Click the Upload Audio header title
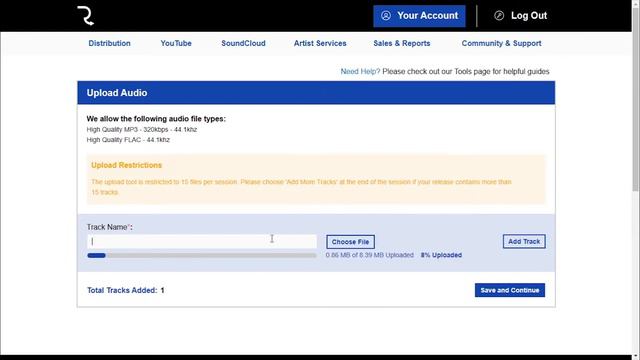Screen dimensions: 640x360 (117, 93)
